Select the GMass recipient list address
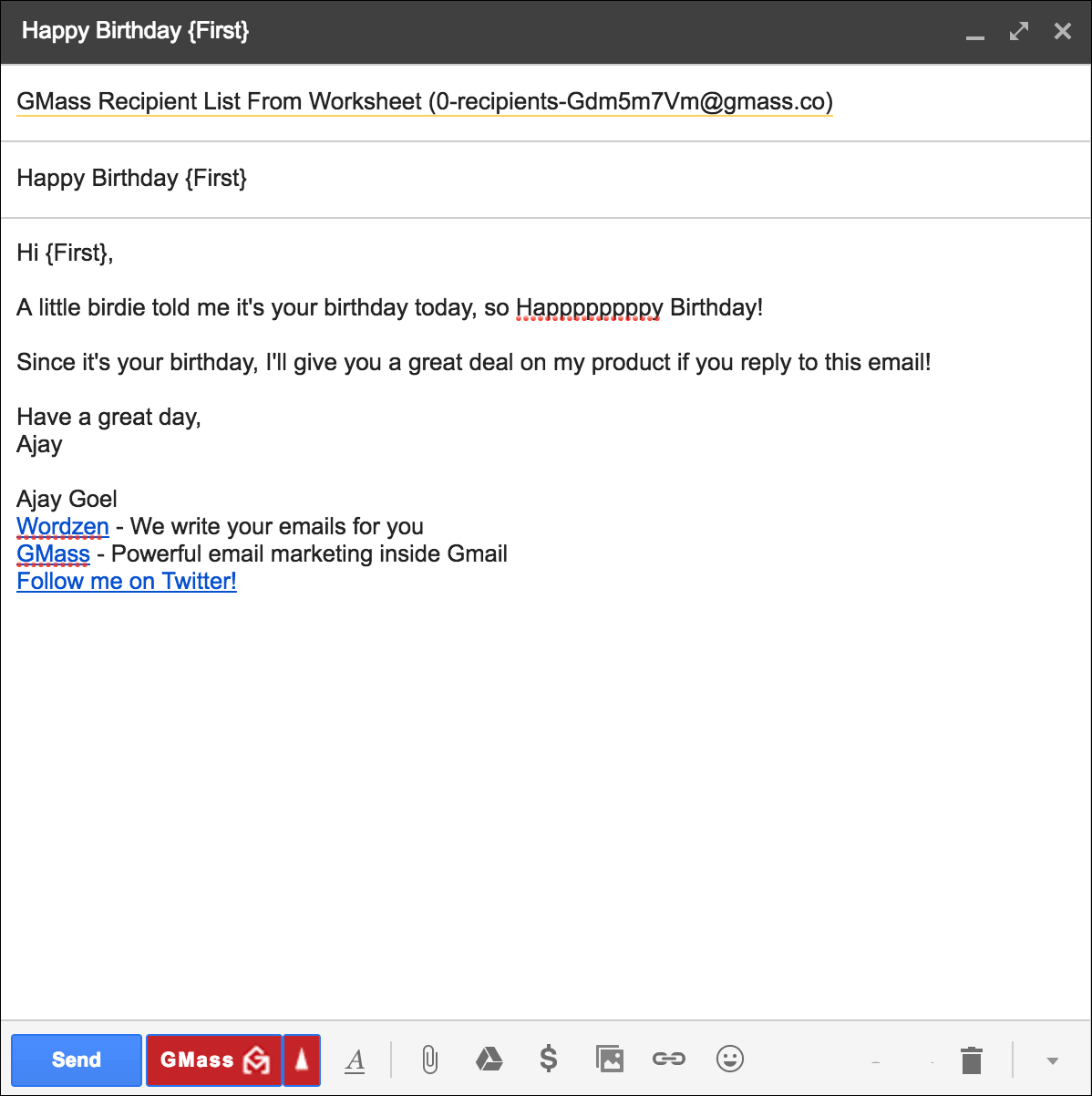This screenshot has height=1096, width=1092. tap(424, 101)
